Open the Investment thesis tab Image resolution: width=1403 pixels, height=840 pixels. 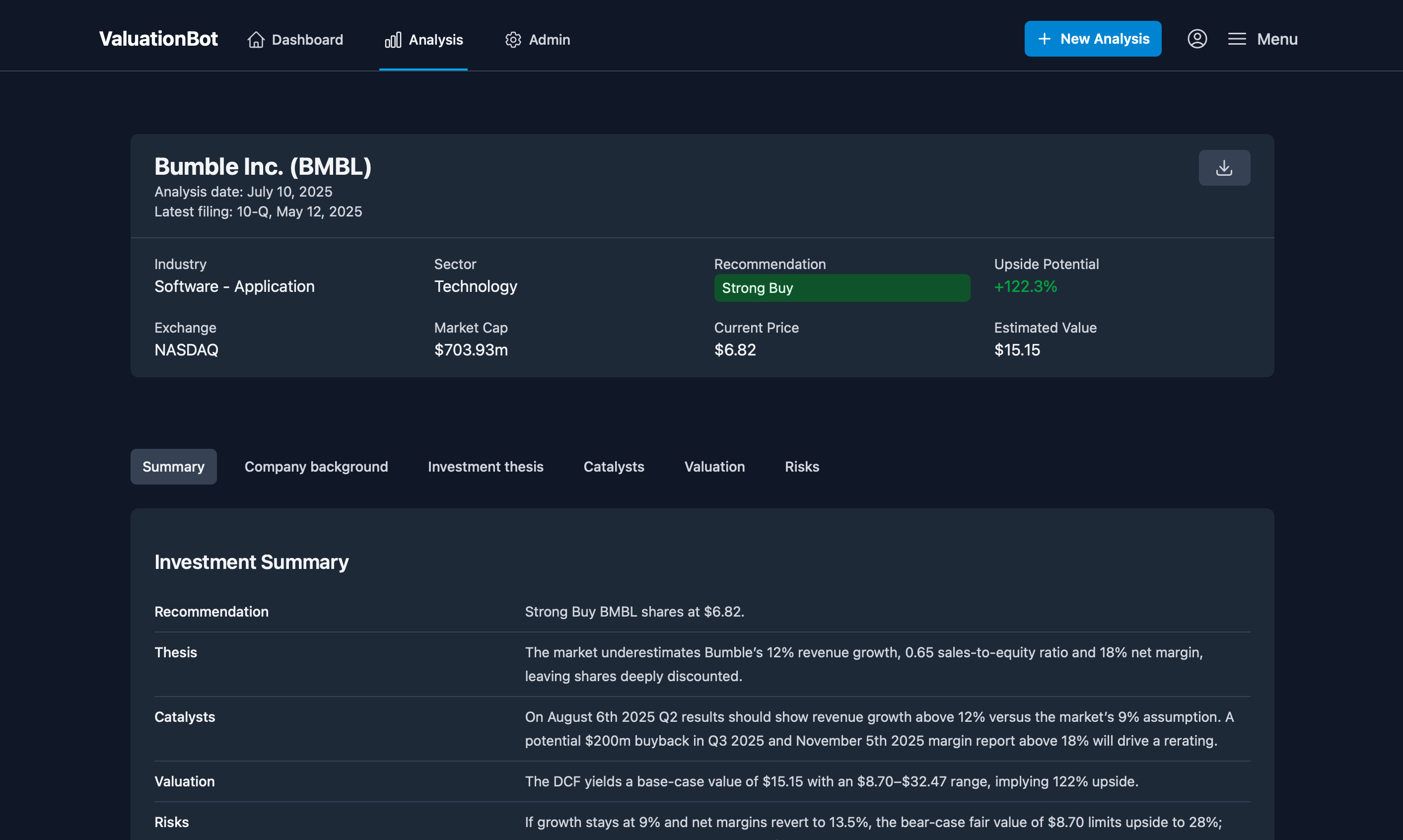point(485,466)
